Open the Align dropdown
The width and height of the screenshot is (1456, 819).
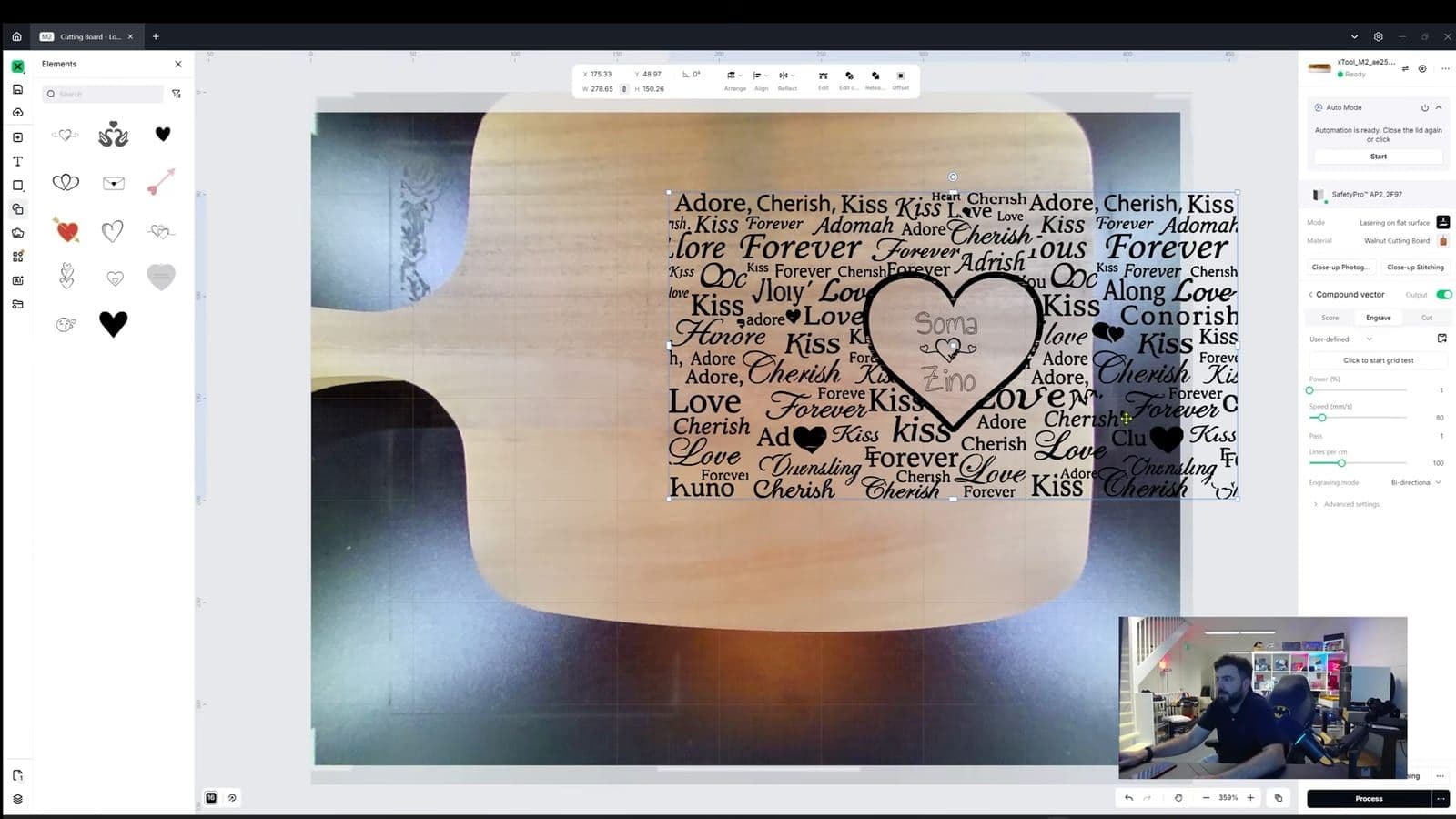pos(761,80)
